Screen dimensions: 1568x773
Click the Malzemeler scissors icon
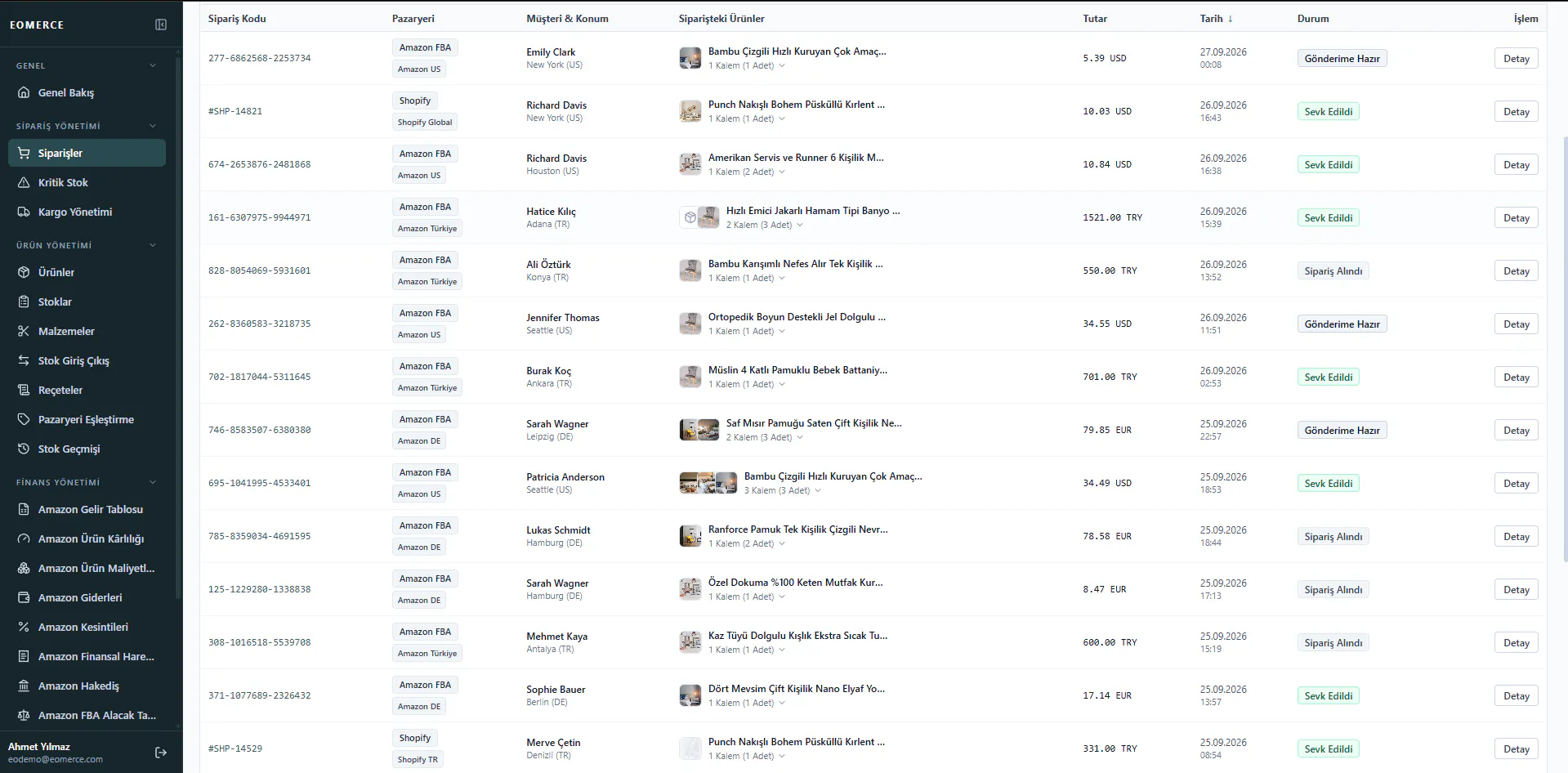24,331
